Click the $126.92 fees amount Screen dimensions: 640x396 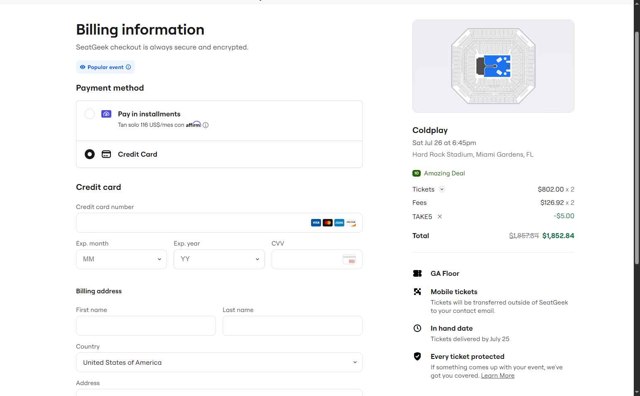[x=552, y=202]
